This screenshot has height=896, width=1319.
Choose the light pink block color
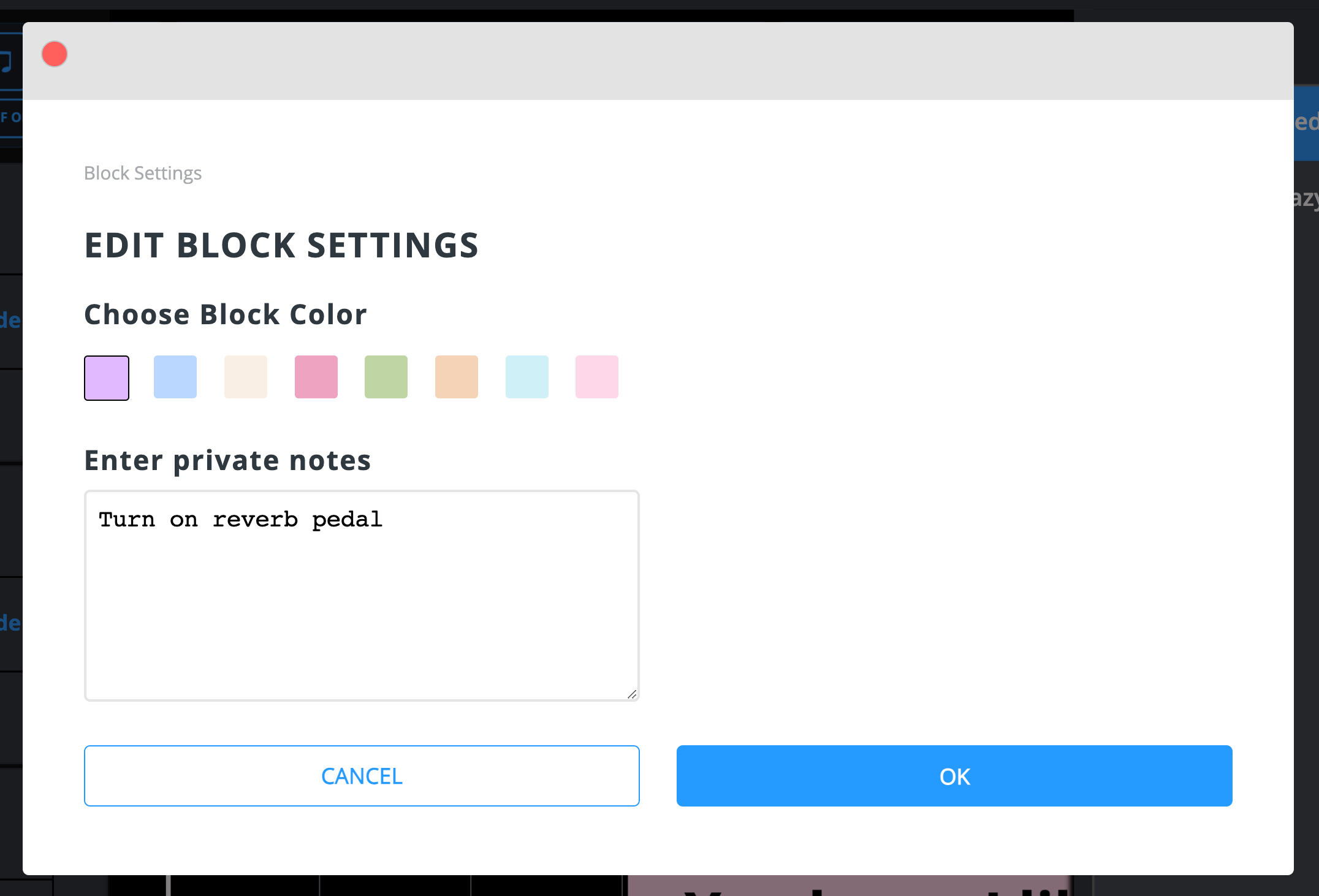[x=596, y=377]
